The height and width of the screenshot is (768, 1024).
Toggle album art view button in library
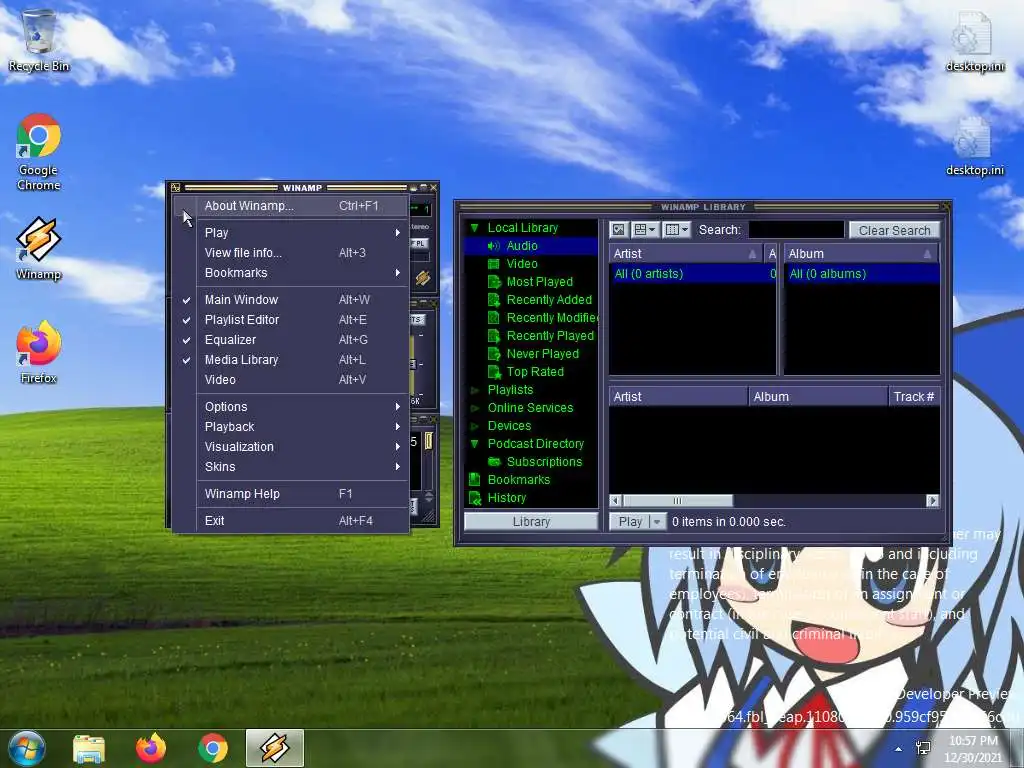click(x=618, y=230)
